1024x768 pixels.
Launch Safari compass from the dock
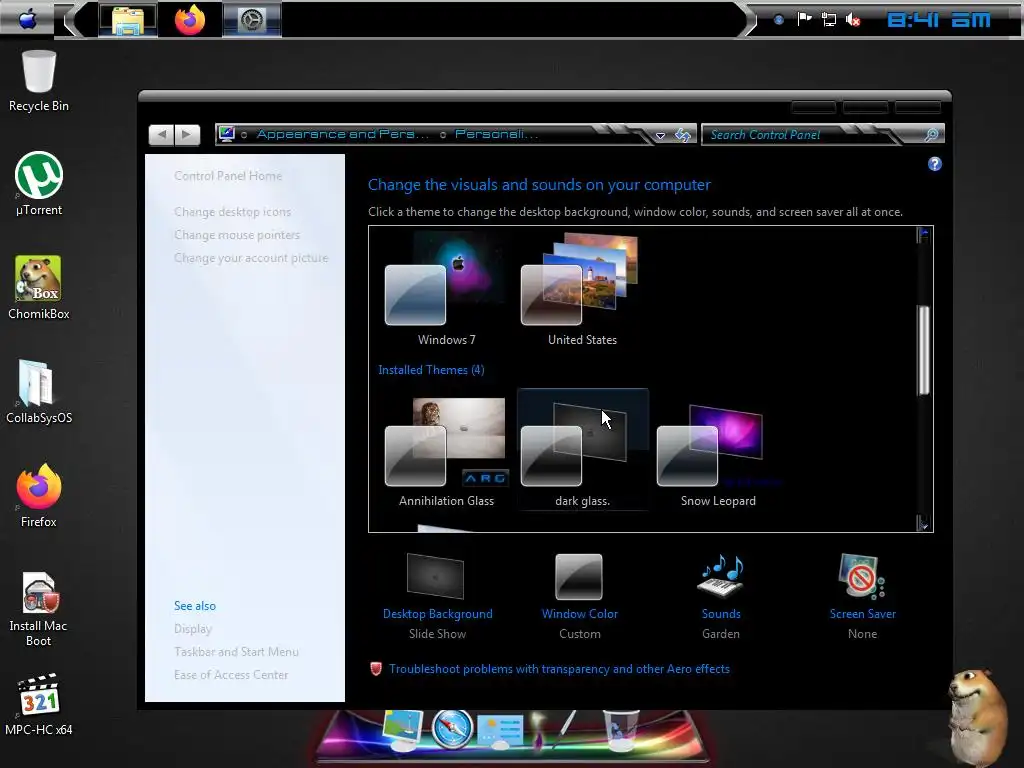point(453,729)
